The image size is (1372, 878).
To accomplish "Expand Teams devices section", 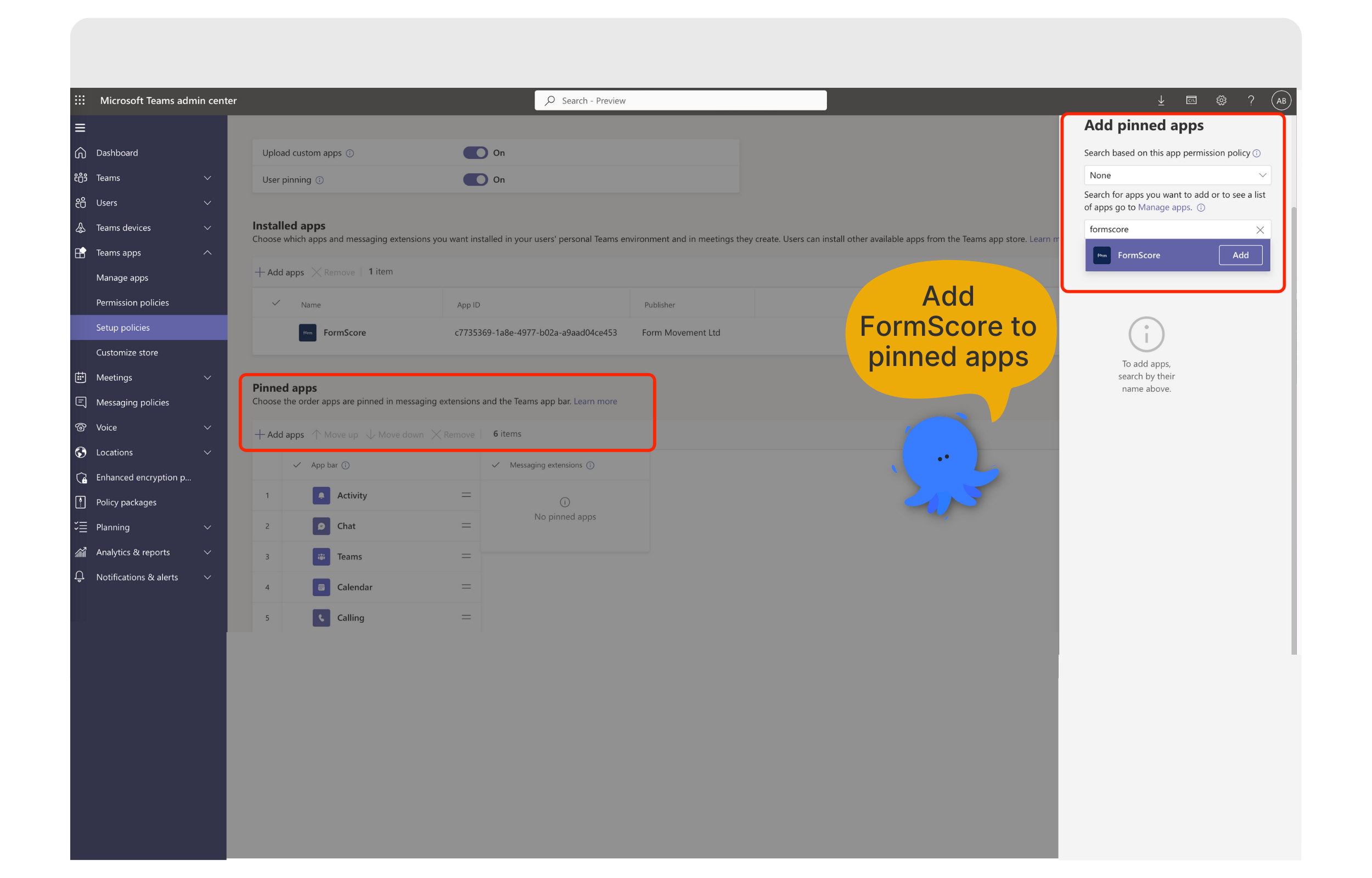I will pyautogui.click(x=207, y=228).
